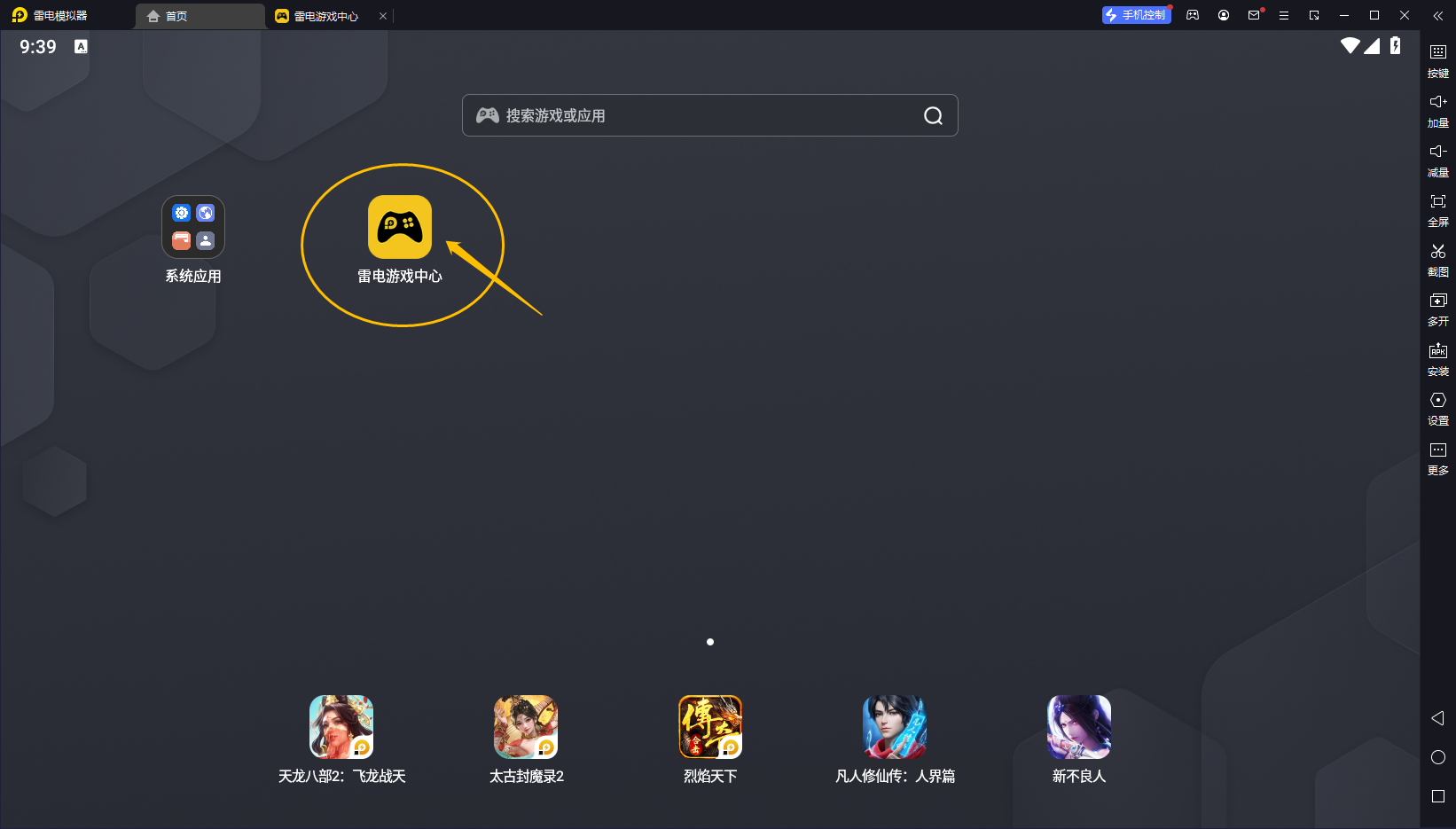Launch the game 新不良人

tap(1079, 727)
